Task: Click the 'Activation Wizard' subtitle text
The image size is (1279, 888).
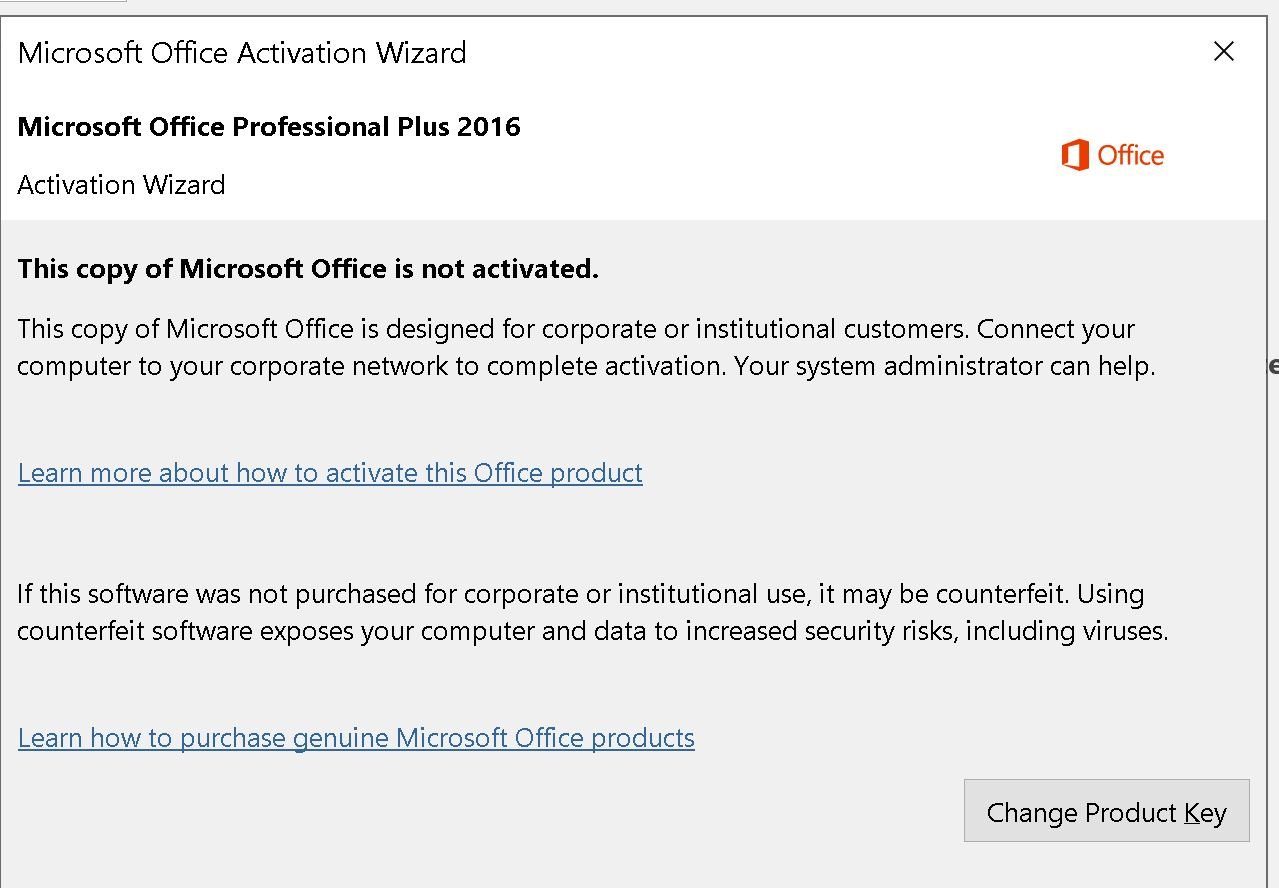Action: coord(121,185)
